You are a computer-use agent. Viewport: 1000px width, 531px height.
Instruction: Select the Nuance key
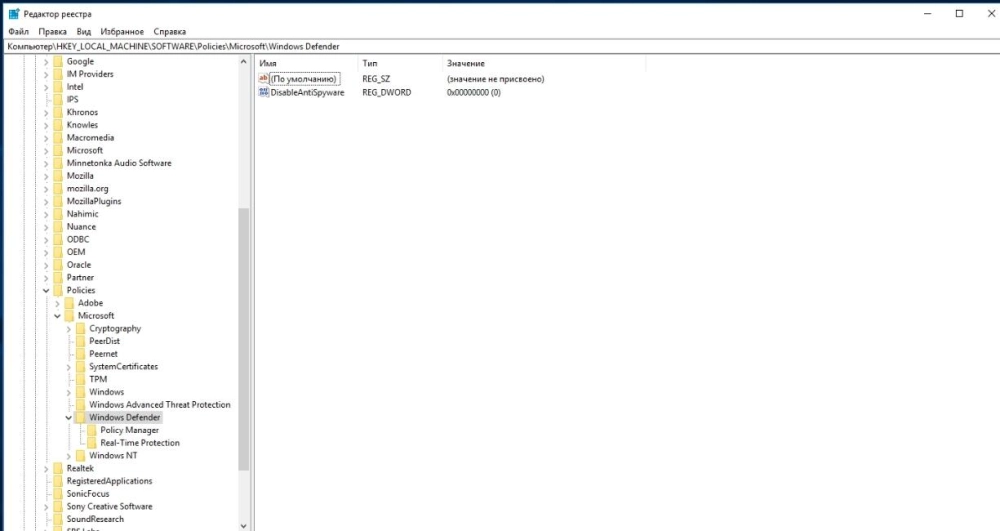click(x=81, y=227)
